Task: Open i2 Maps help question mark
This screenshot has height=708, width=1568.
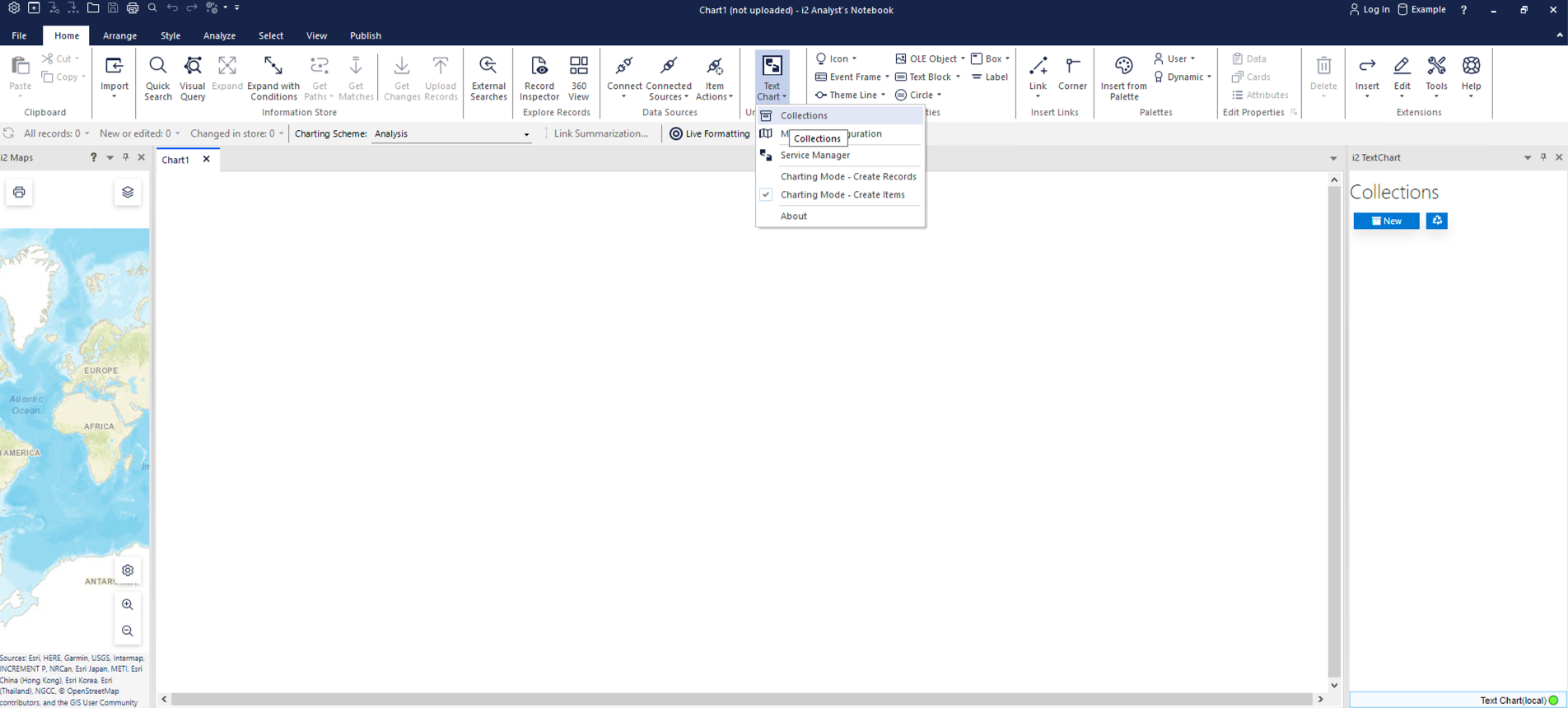Action: pos(93,157)
